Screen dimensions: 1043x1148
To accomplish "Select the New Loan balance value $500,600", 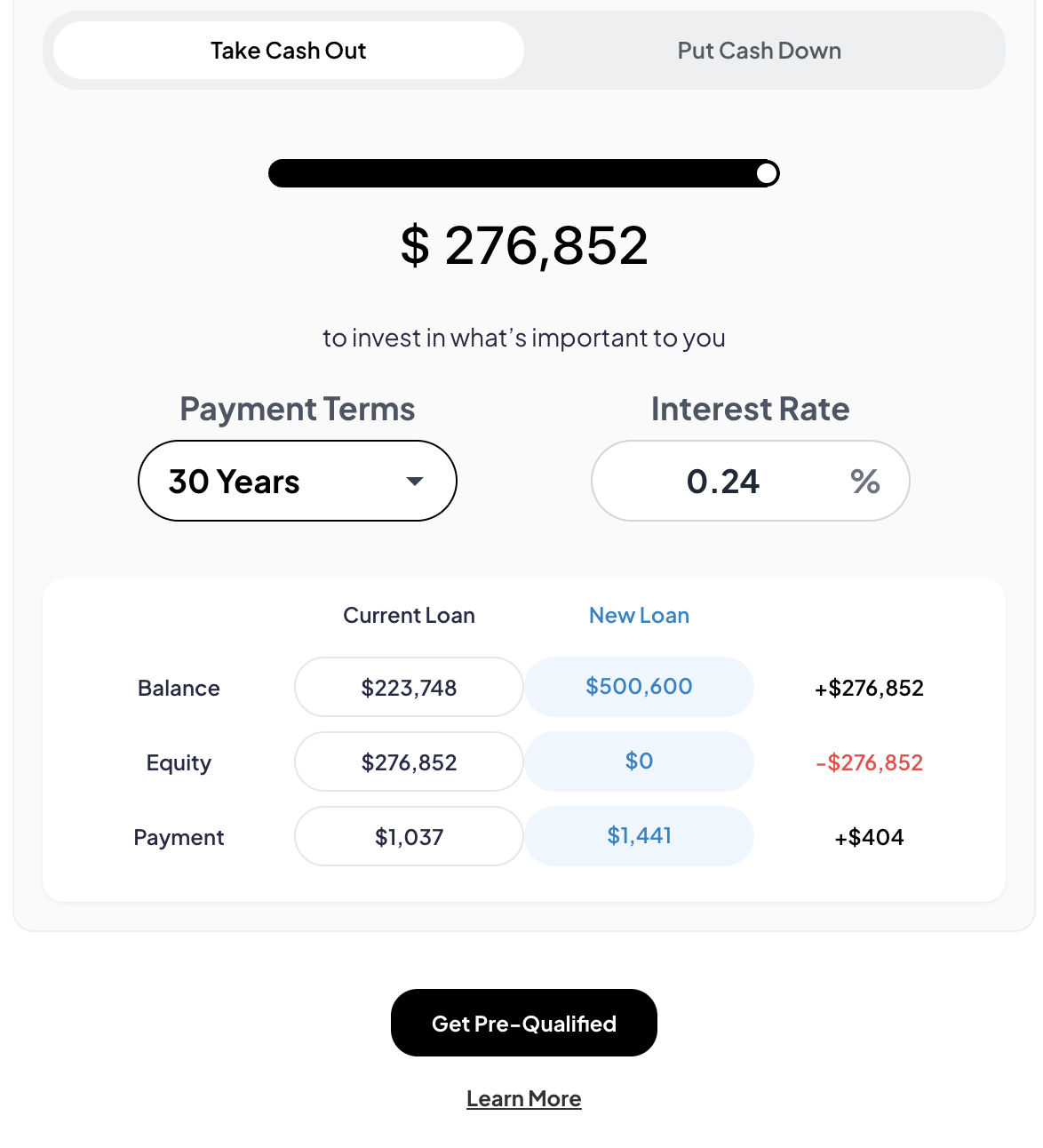I will [x=639, y=687].
